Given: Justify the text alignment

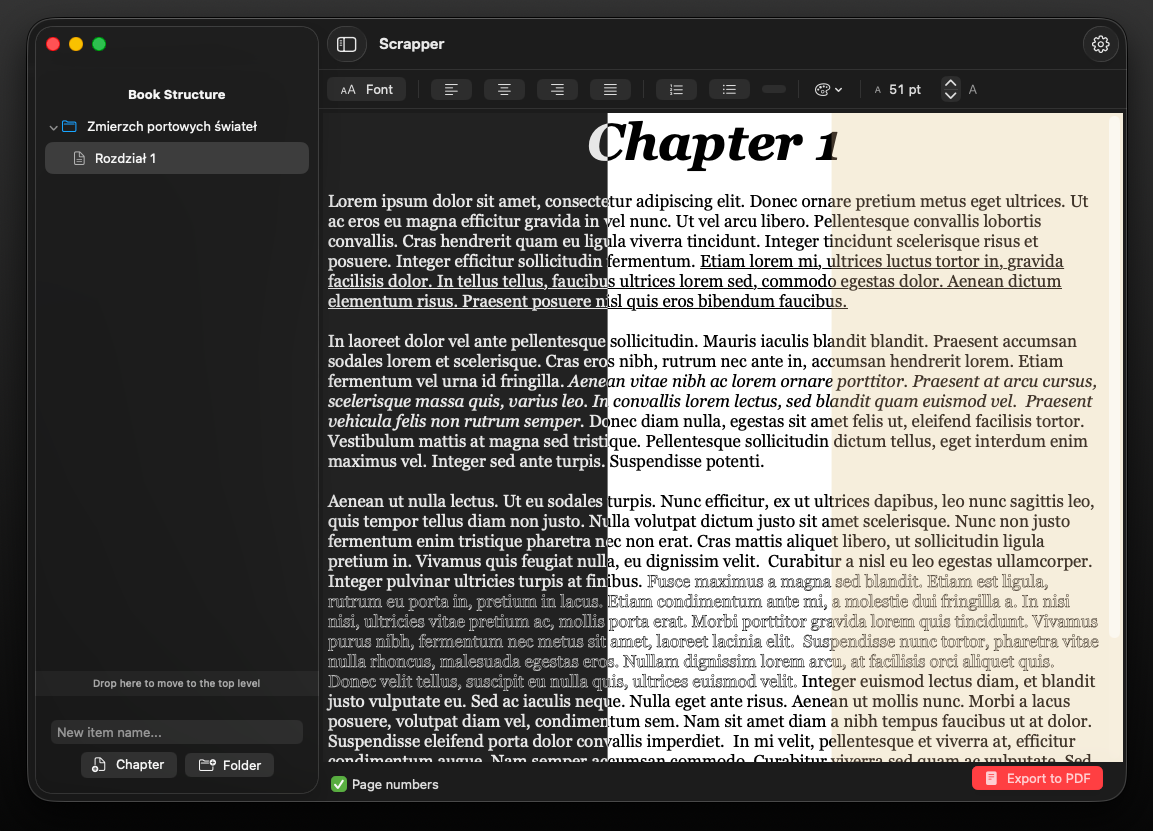Looking at the screenshot, I should (610, 90).
